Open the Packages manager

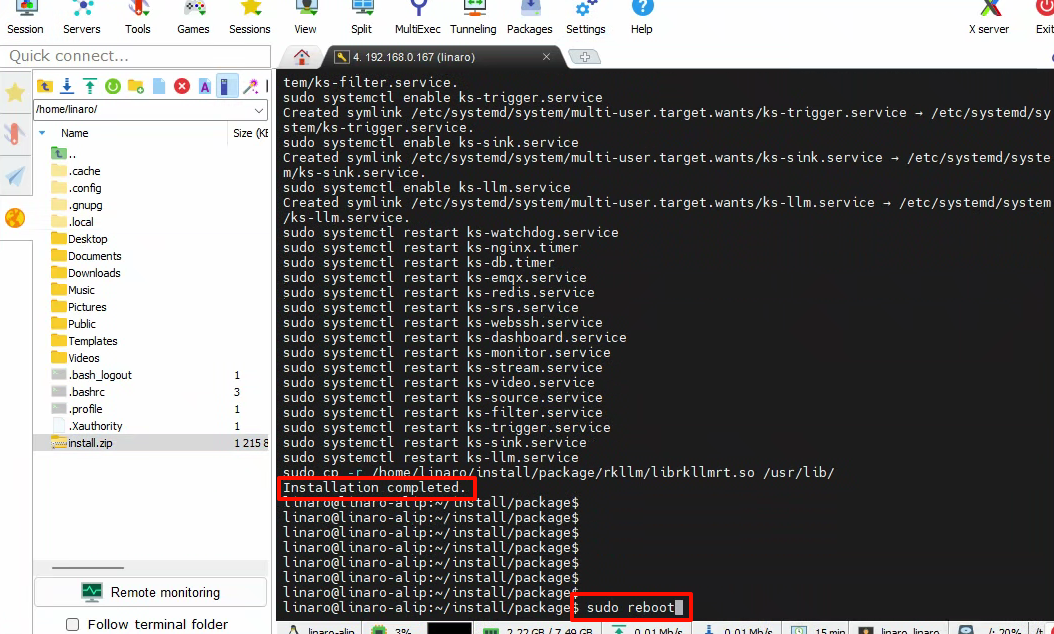coord(530,18)
